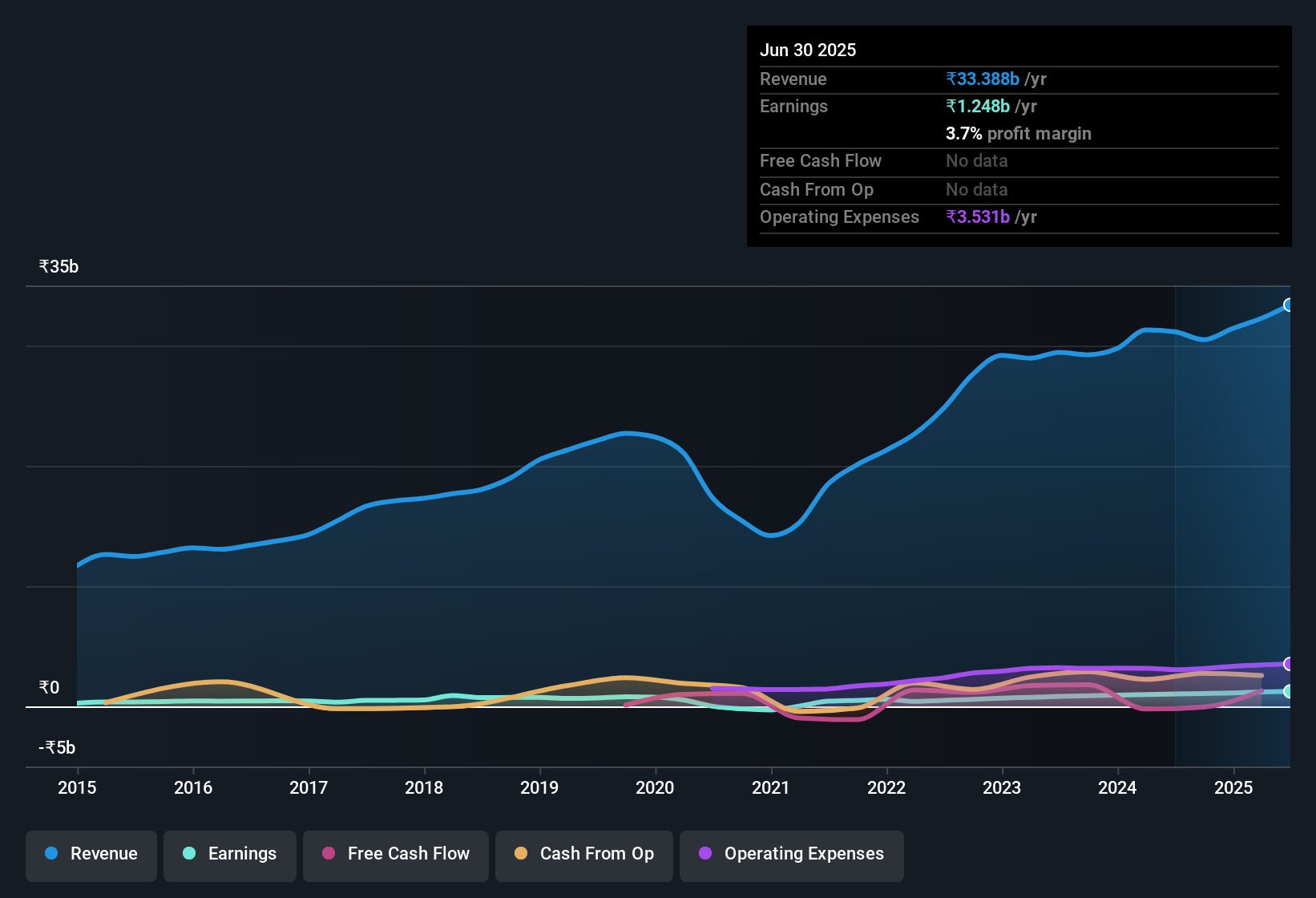The width and height of the screenshot is (1316, 898).
Task: Click the pink Free Cash Flow legend dot
Action: [x=329, y=854]
